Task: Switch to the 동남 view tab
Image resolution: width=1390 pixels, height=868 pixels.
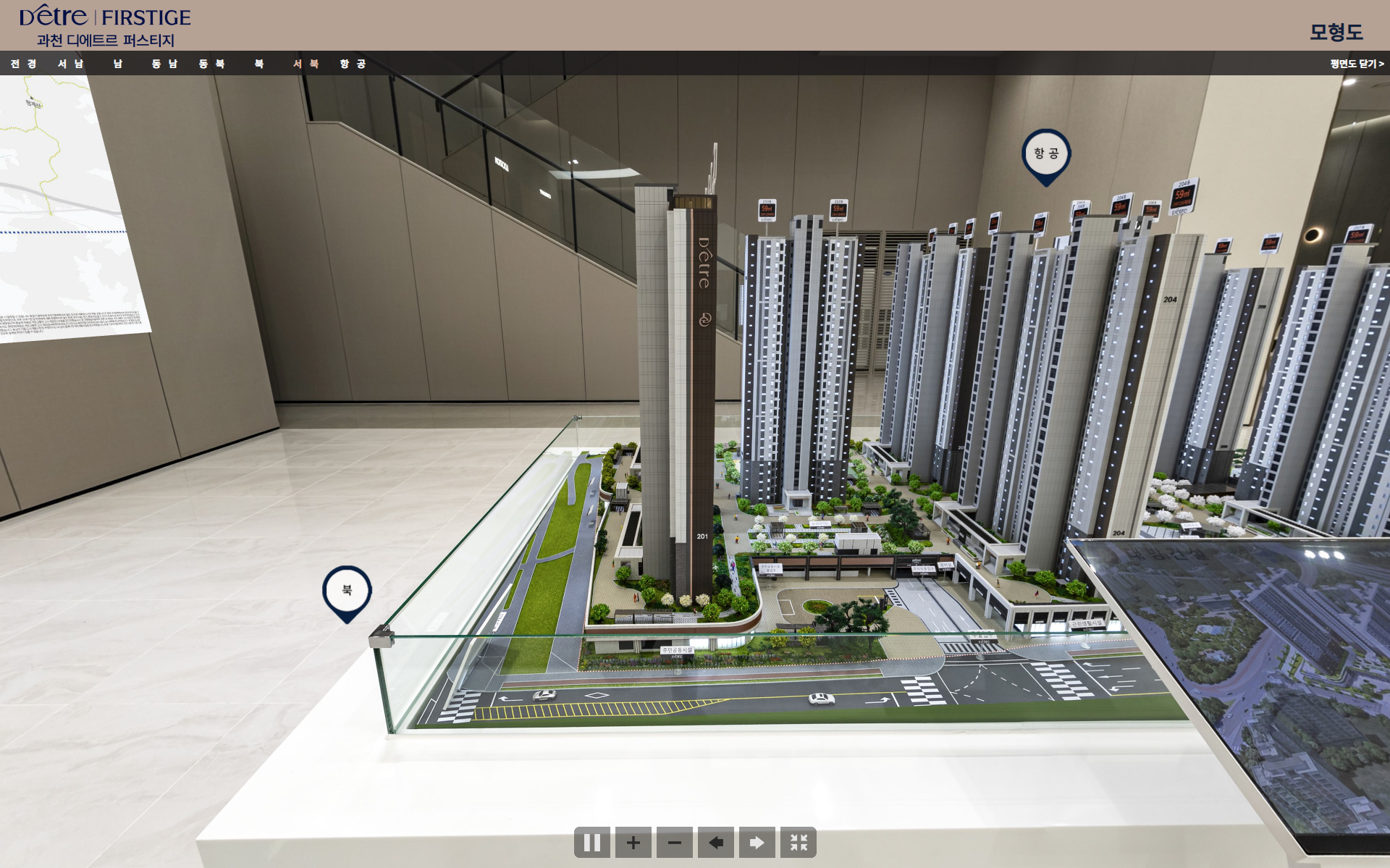Action: [x=164, y=64]
